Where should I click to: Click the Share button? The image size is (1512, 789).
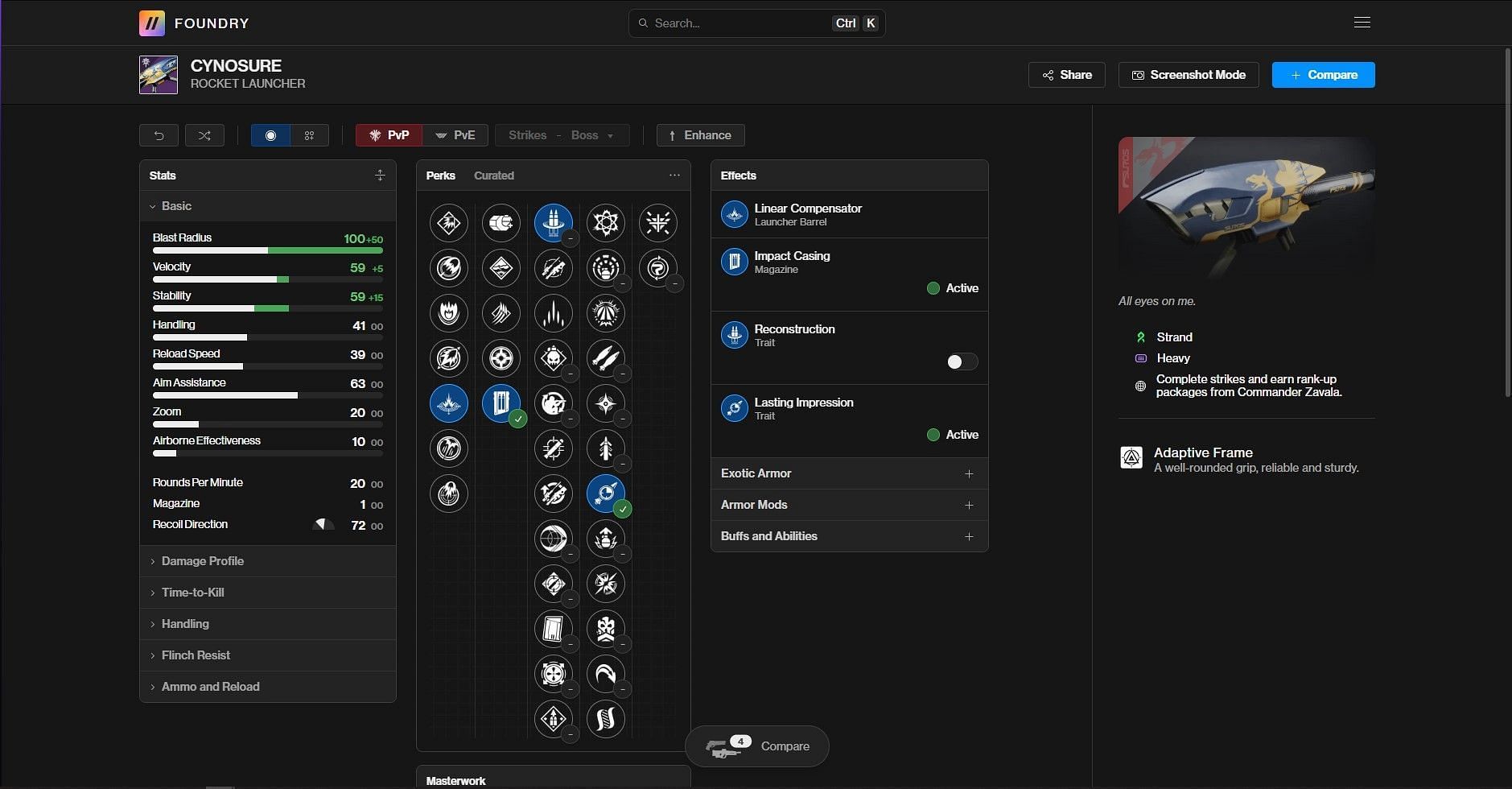[x=1067, y=75]
